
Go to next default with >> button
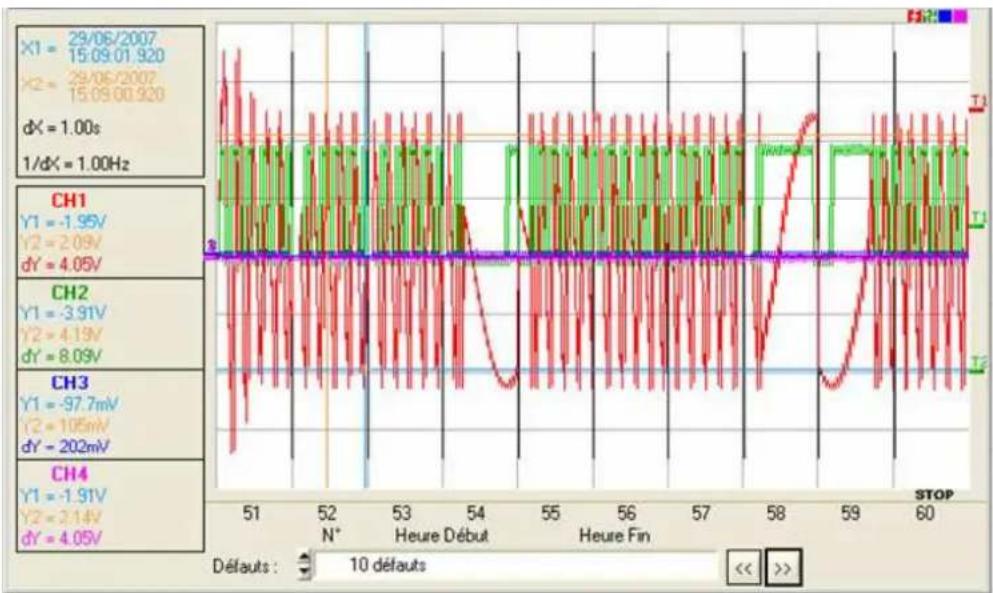click(x=783, y=568)
